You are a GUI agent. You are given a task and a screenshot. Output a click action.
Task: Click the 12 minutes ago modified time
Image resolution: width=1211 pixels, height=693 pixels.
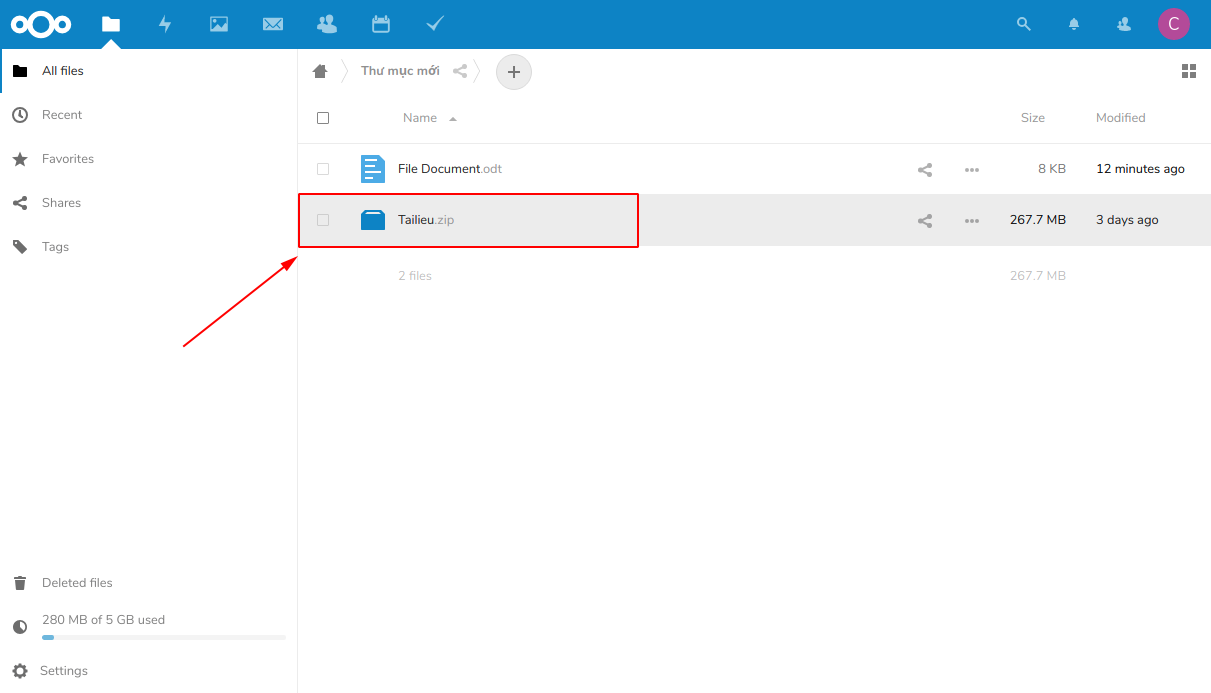click(1140, 169)
